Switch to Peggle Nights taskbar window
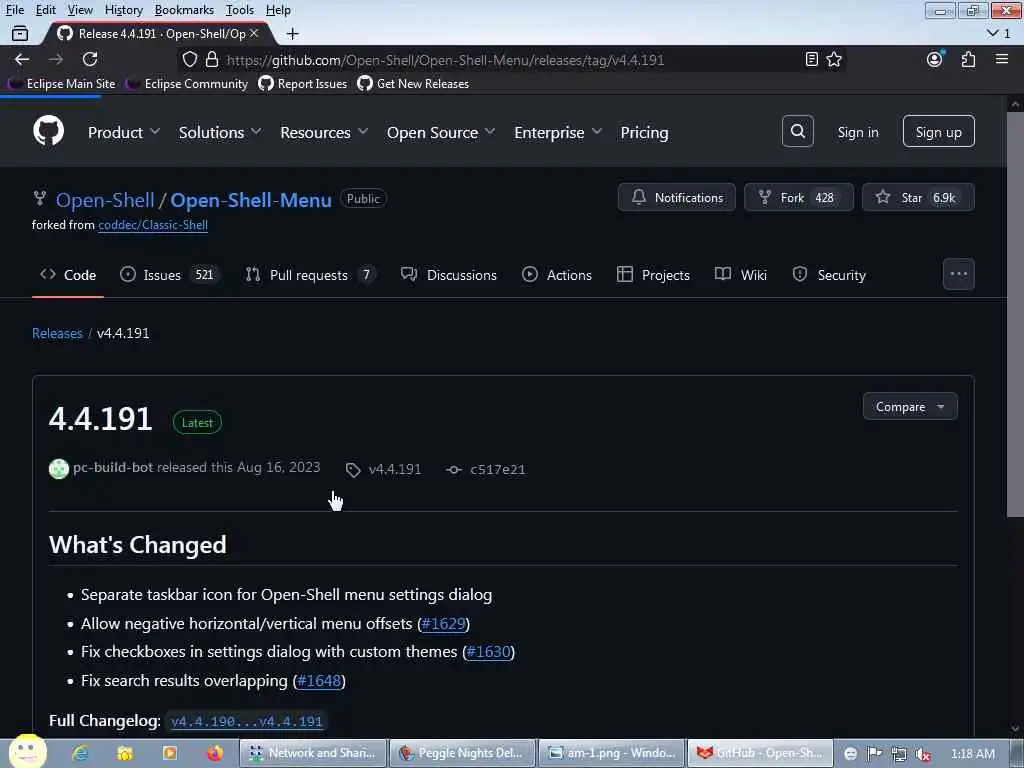Viewport: 1024px width, 768px height. click(462, 753)
